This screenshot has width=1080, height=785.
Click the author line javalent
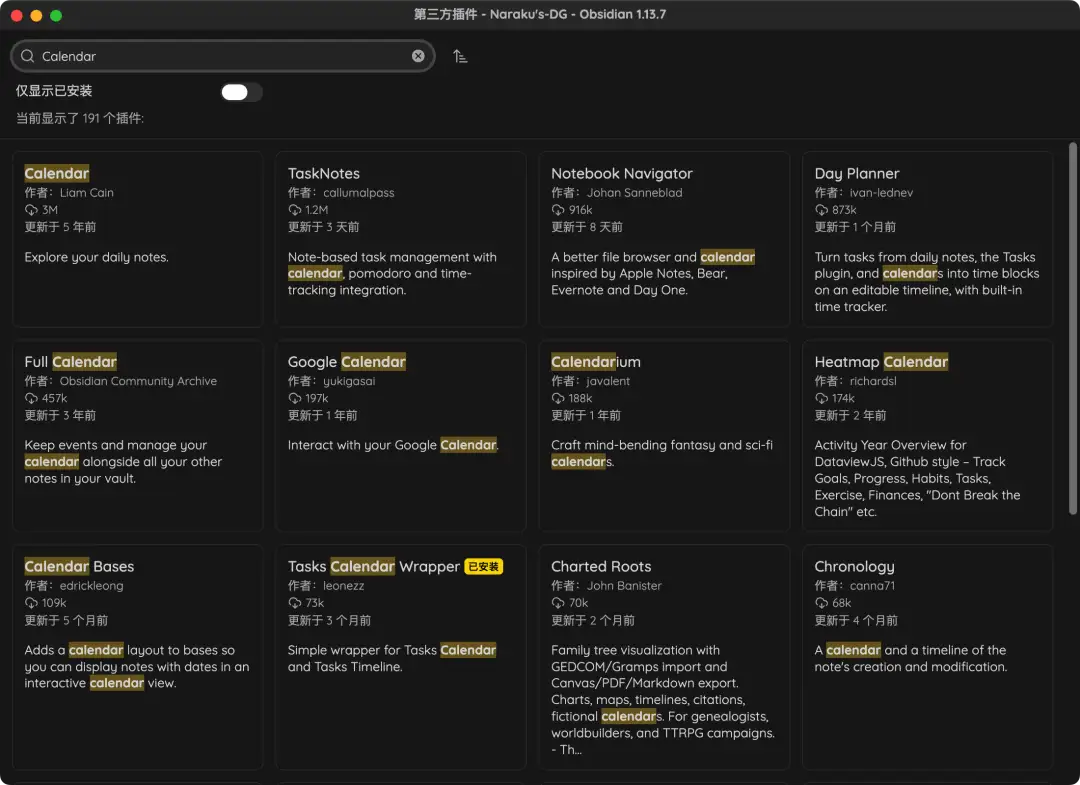(x=590, y=381)
